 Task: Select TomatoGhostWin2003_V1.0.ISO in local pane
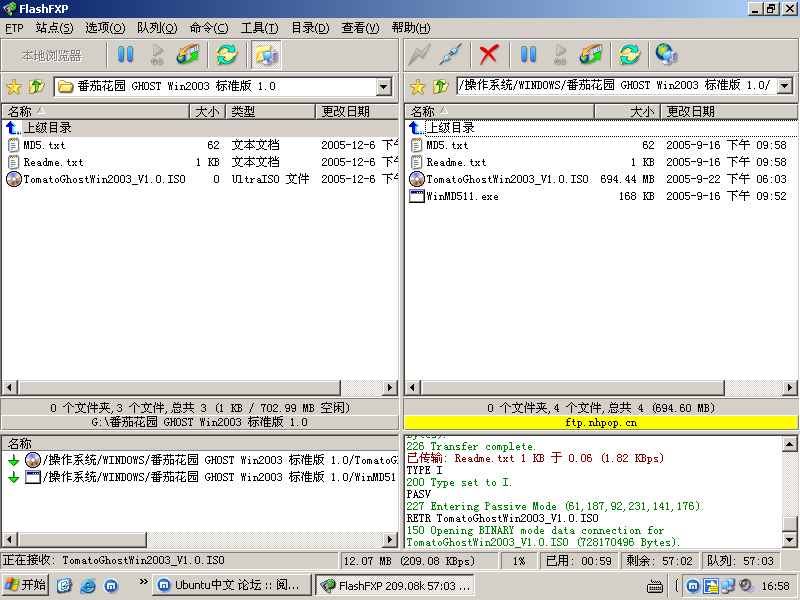(x=200, y=179)
